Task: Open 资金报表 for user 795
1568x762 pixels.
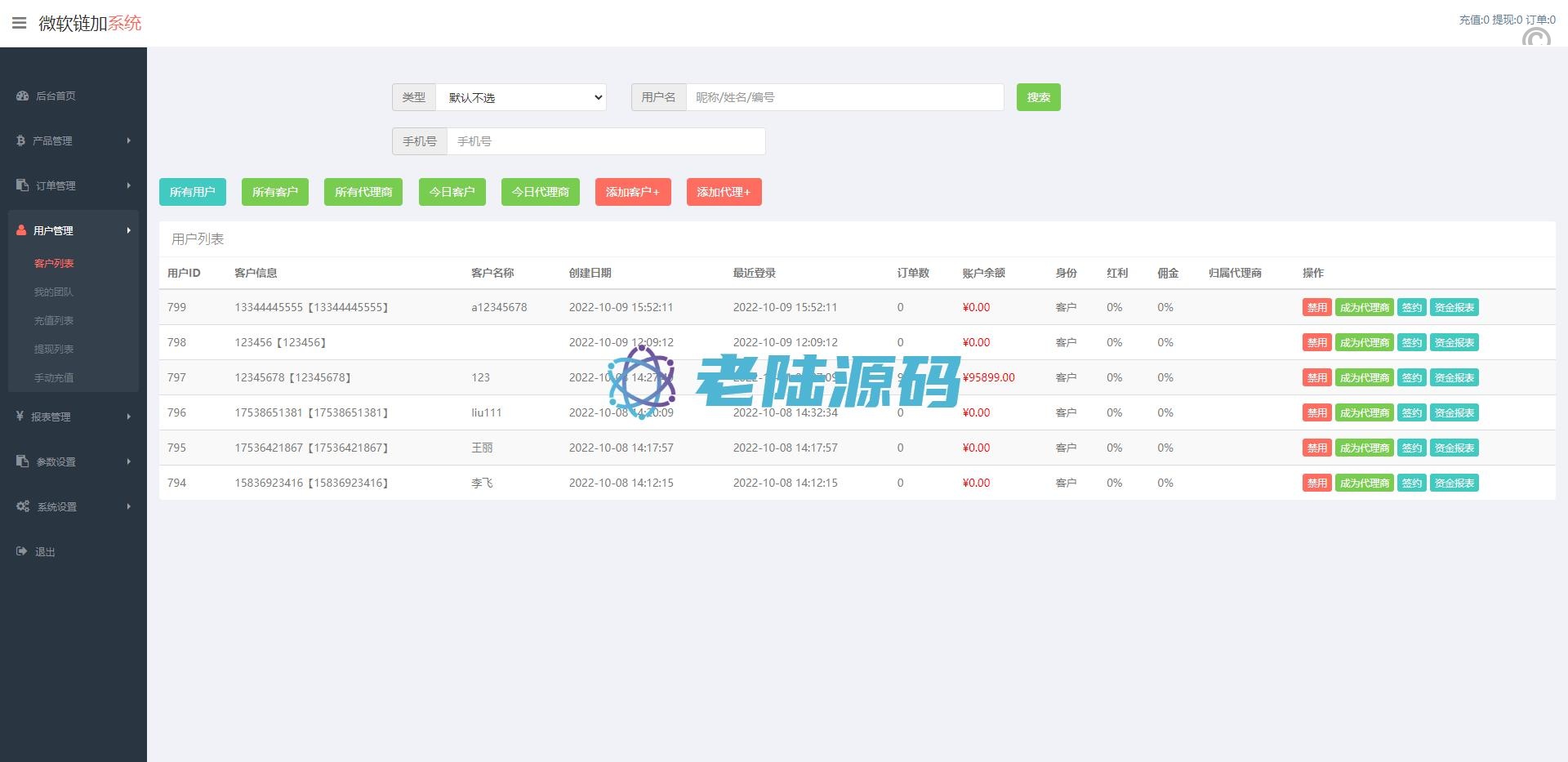Action: click(1454, 448)
